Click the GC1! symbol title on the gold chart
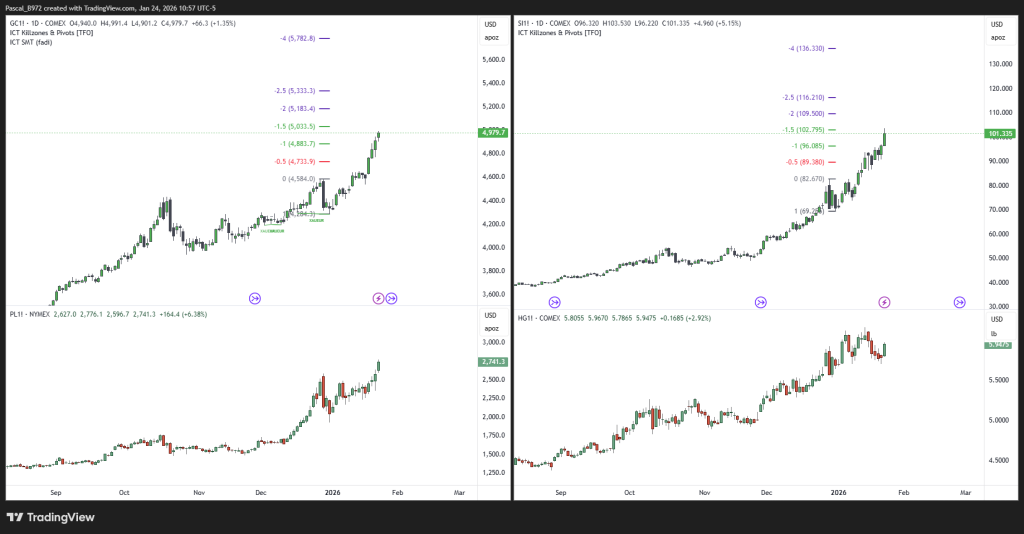 (22, 24)
